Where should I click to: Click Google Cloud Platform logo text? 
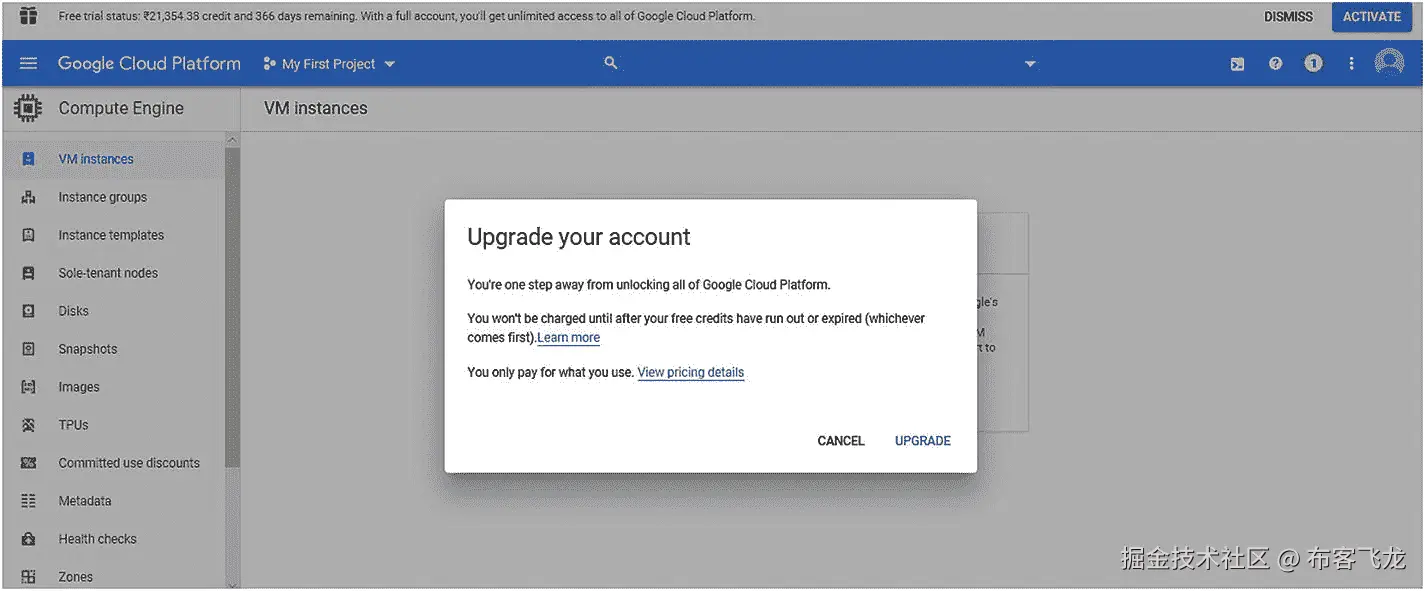(149, 63)
